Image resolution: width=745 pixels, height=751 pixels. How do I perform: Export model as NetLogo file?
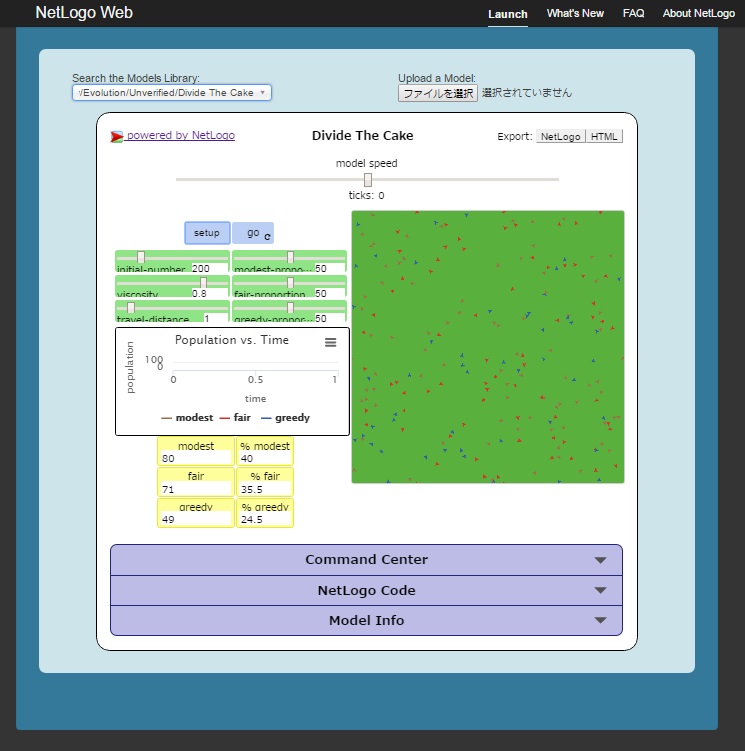[560, 137]
